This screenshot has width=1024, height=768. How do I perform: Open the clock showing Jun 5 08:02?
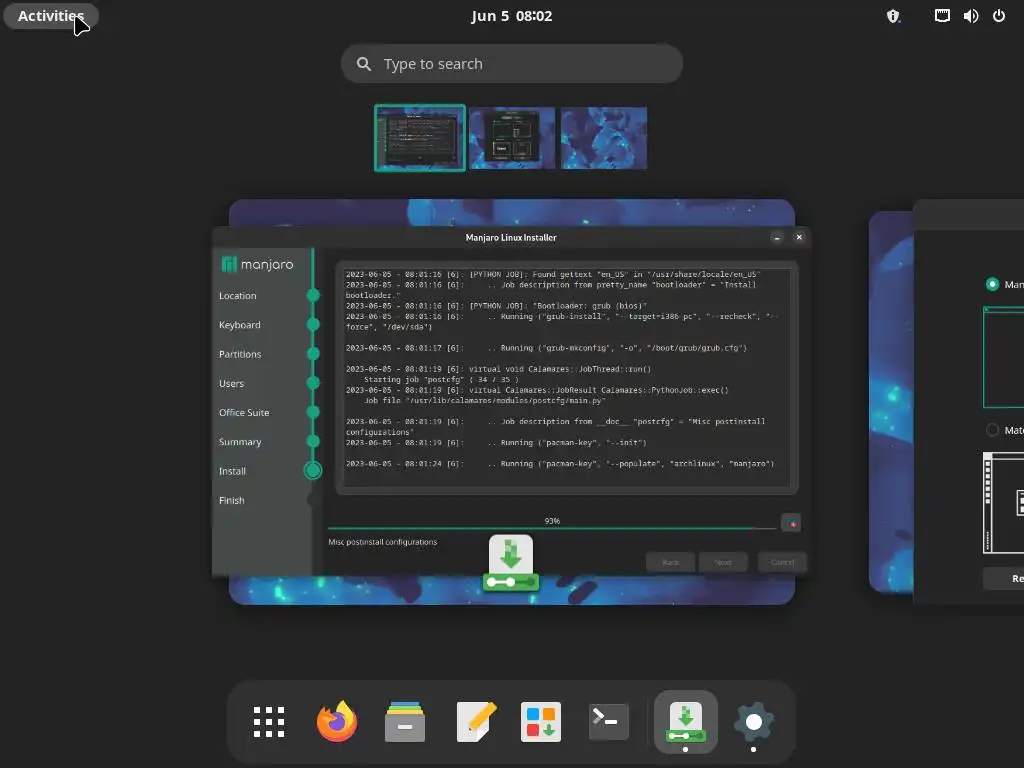tap(511, 16)
